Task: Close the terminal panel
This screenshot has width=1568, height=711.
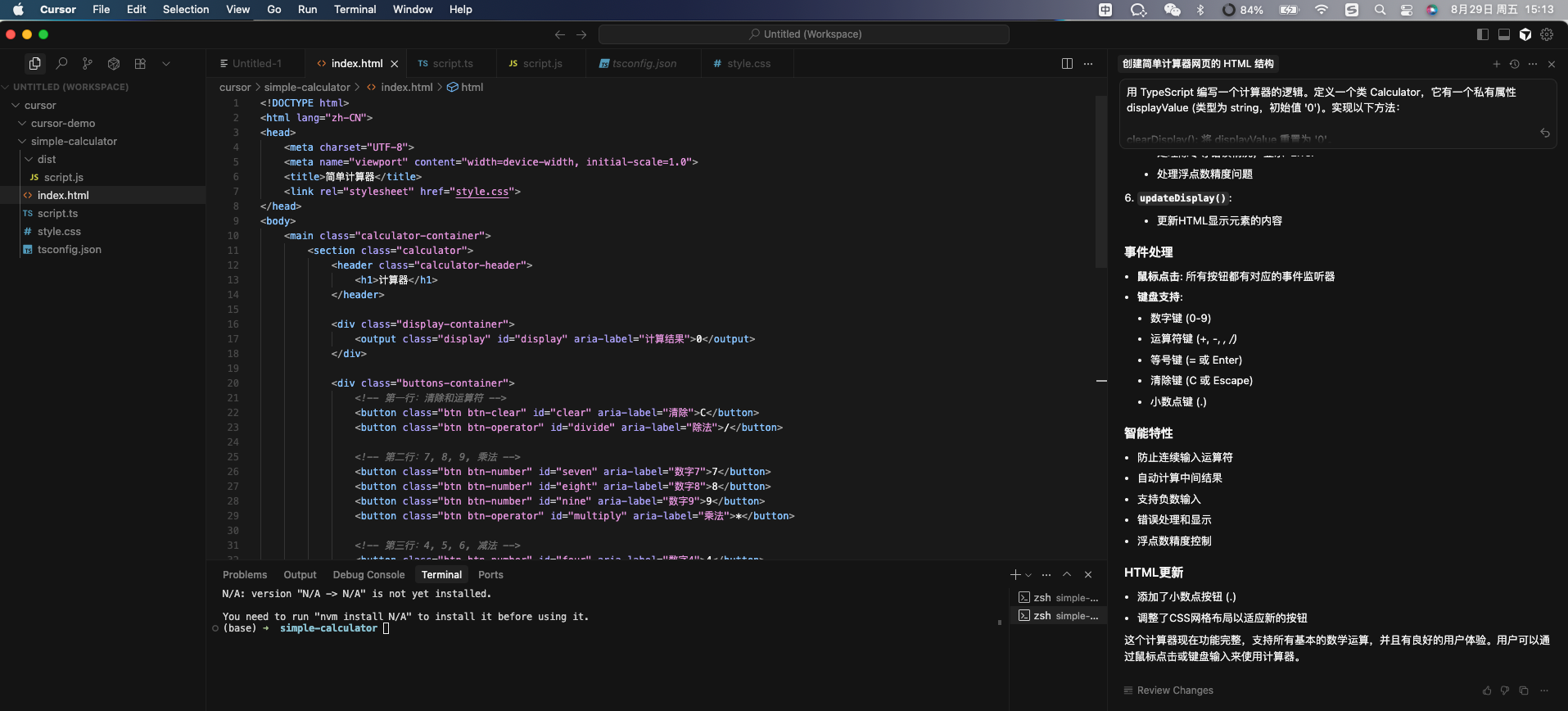Action: pos(1088,574)
